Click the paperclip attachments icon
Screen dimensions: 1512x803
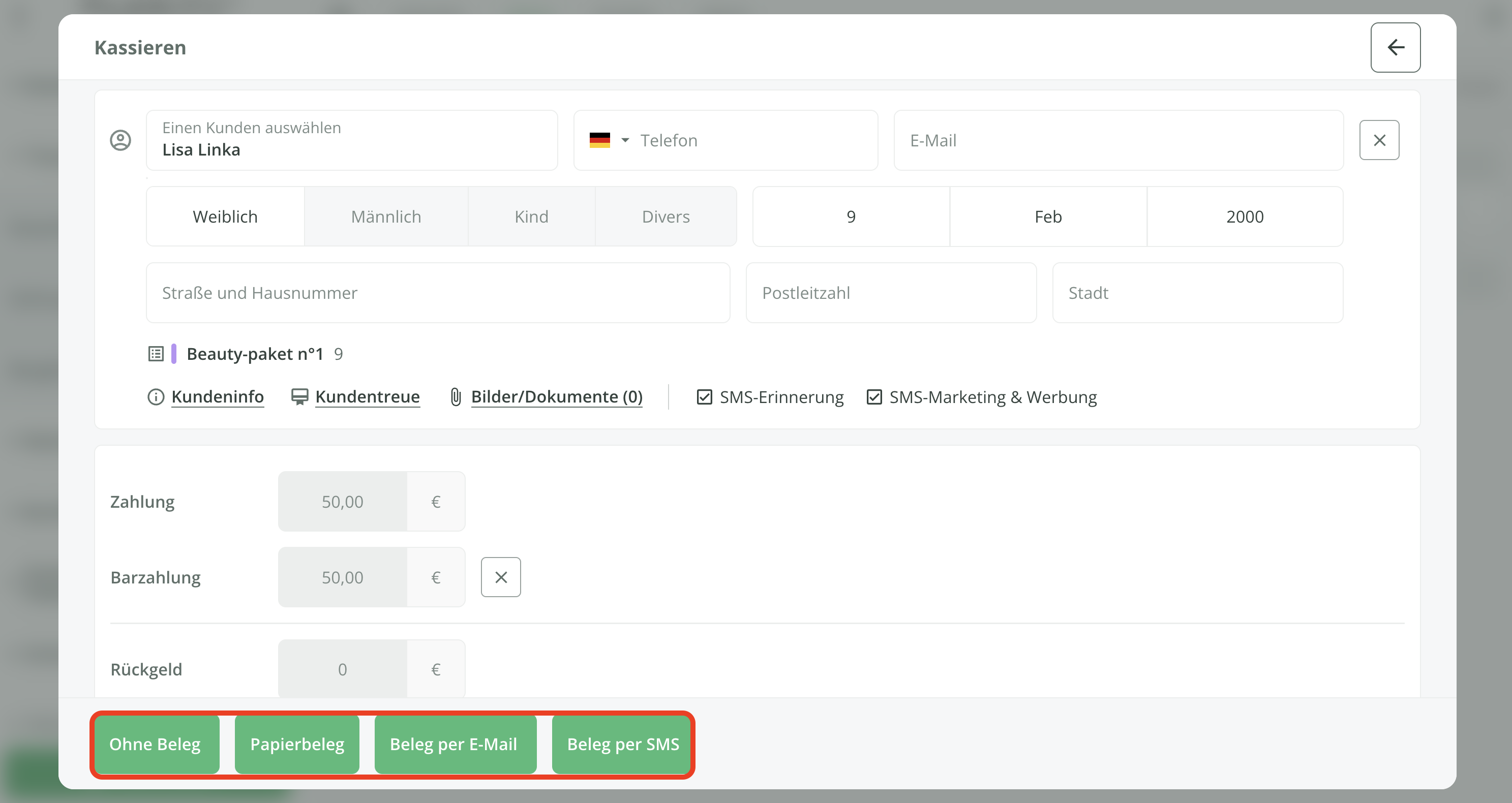coord(456,397)
